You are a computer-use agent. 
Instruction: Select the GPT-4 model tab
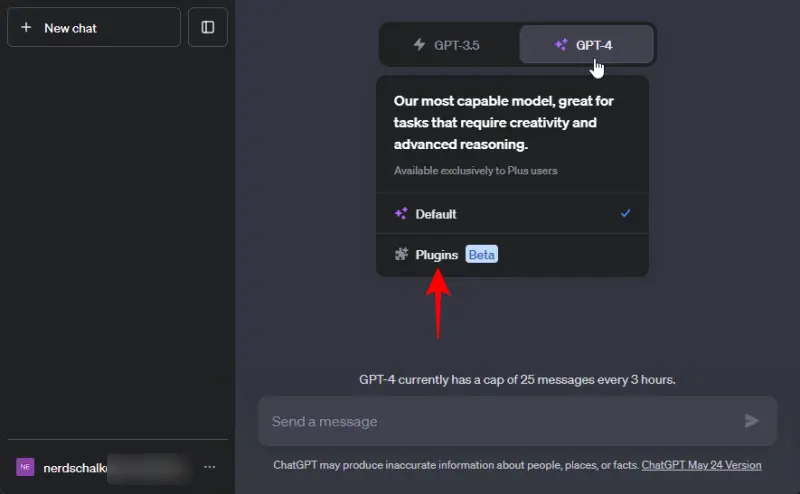pos(587,45)
